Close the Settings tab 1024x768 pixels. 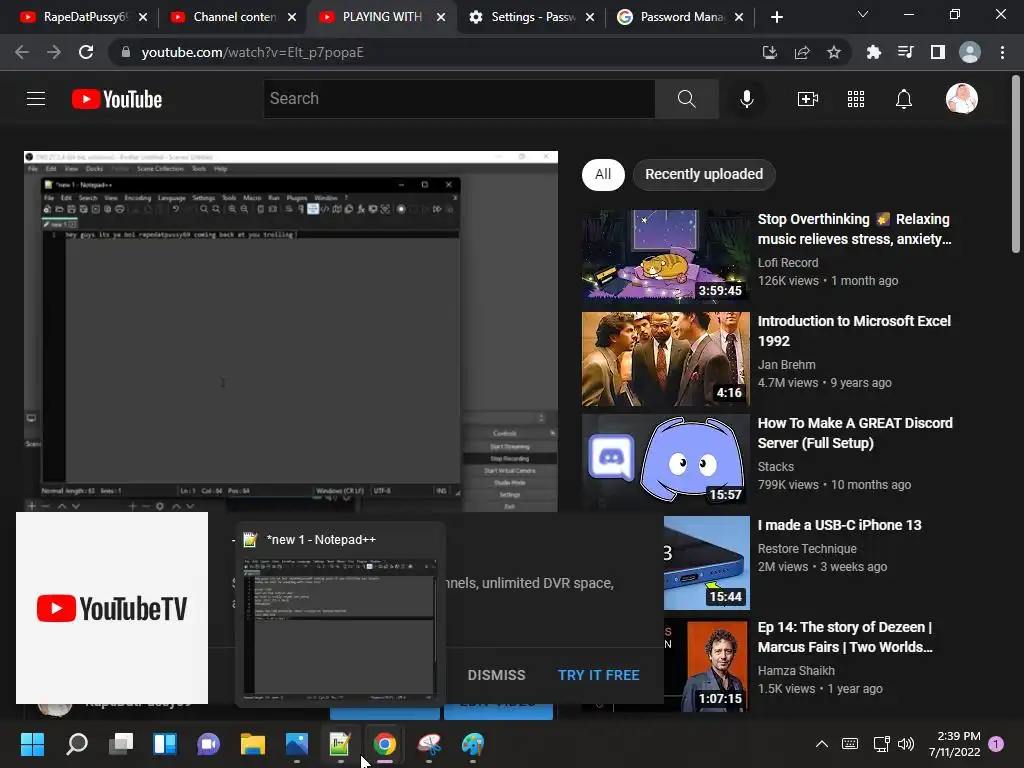590,17
